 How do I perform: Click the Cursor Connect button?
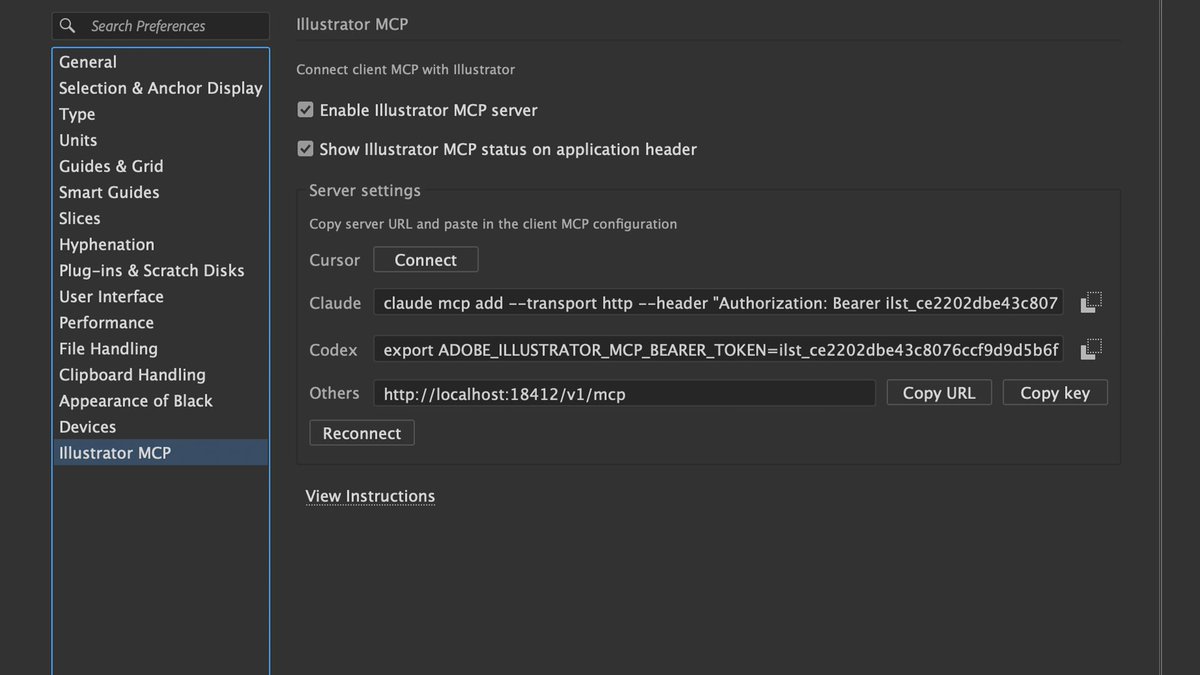426,260
